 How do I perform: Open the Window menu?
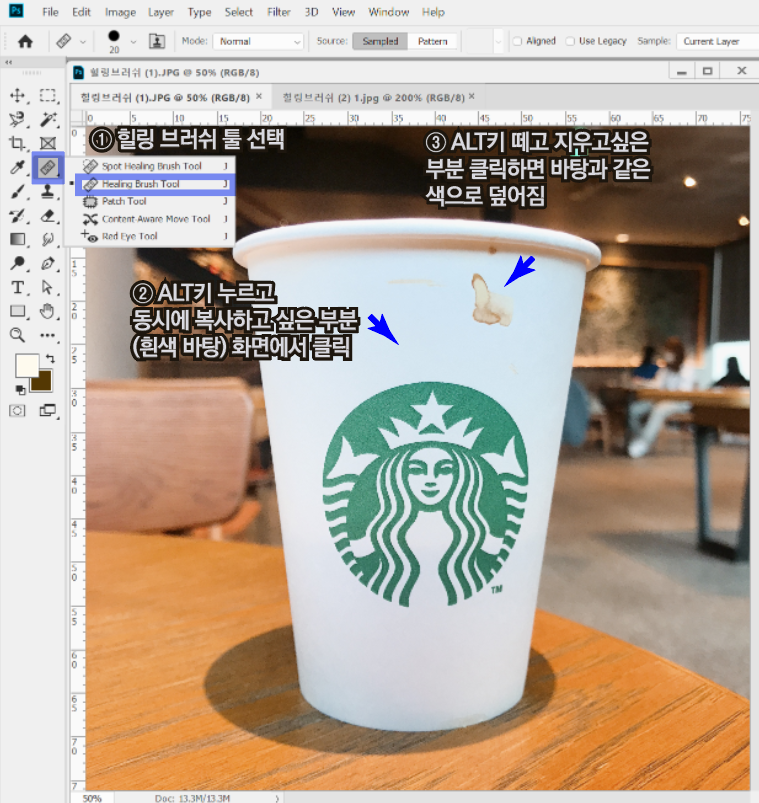(x=389, y=12)
